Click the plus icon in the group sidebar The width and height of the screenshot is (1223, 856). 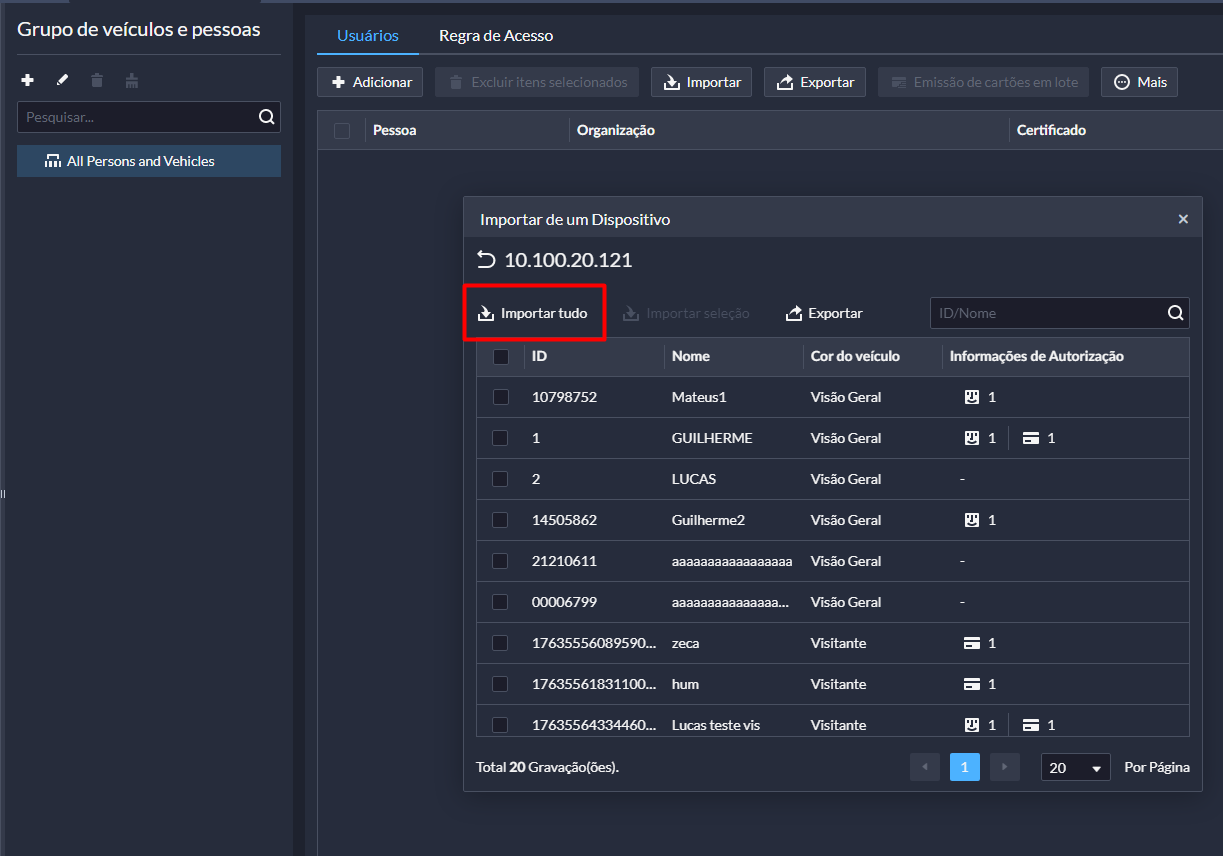pyautogui.click(x=28, y=80)
